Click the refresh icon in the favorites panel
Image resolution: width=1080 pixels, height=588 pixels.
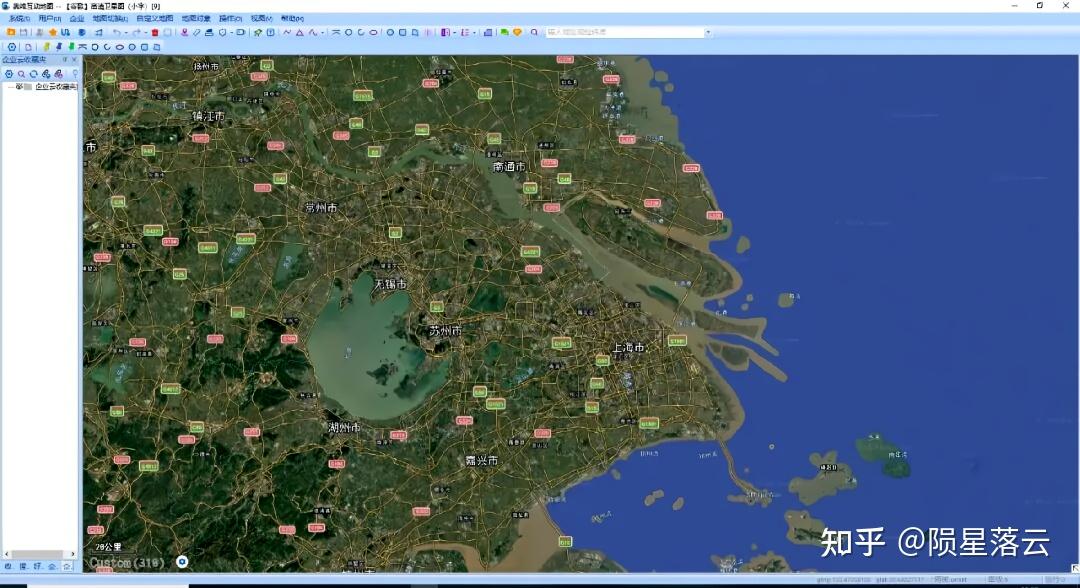point(33,74)
